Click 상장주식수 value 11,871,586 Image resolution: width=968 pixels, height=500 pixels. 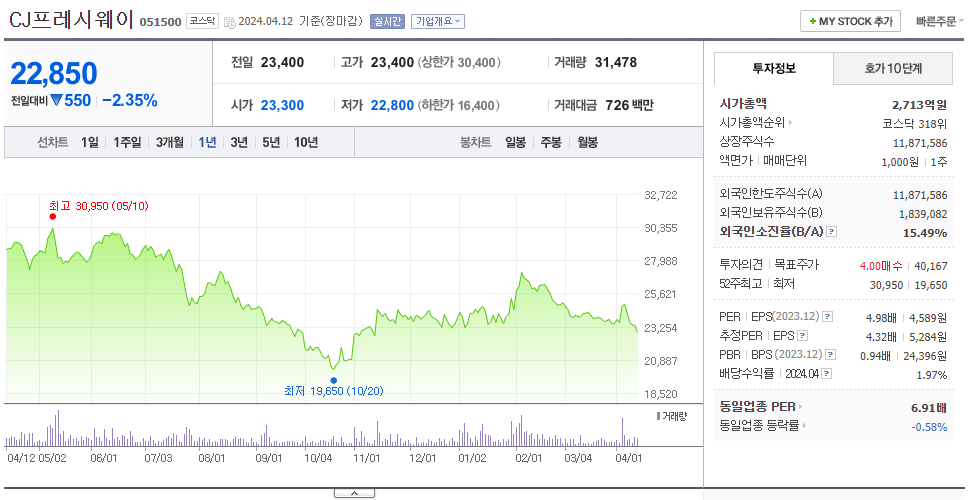(920, 143)
